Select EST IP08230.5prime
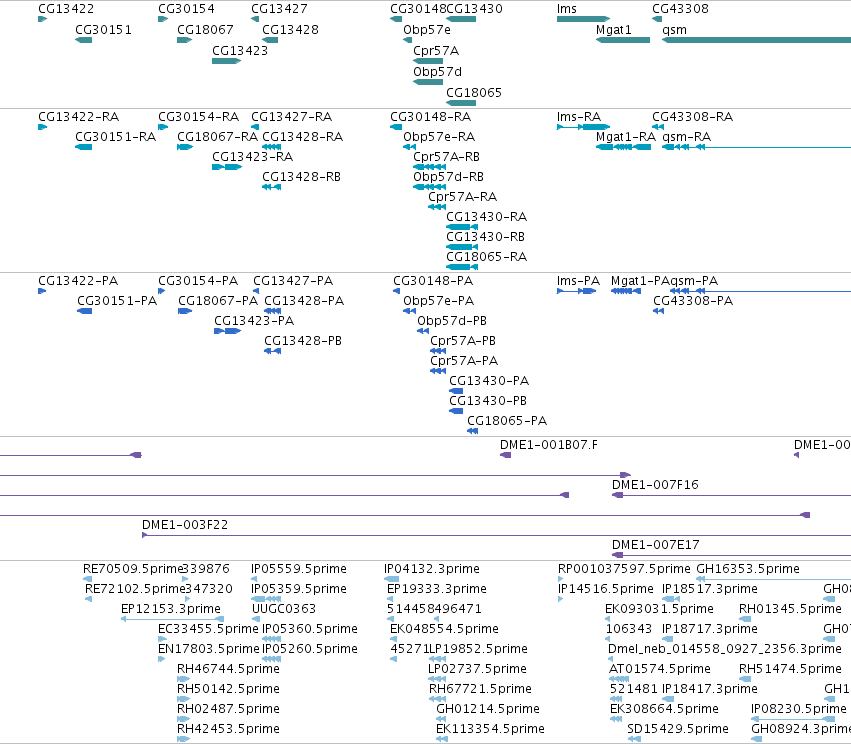 click(x=793, y=719)
